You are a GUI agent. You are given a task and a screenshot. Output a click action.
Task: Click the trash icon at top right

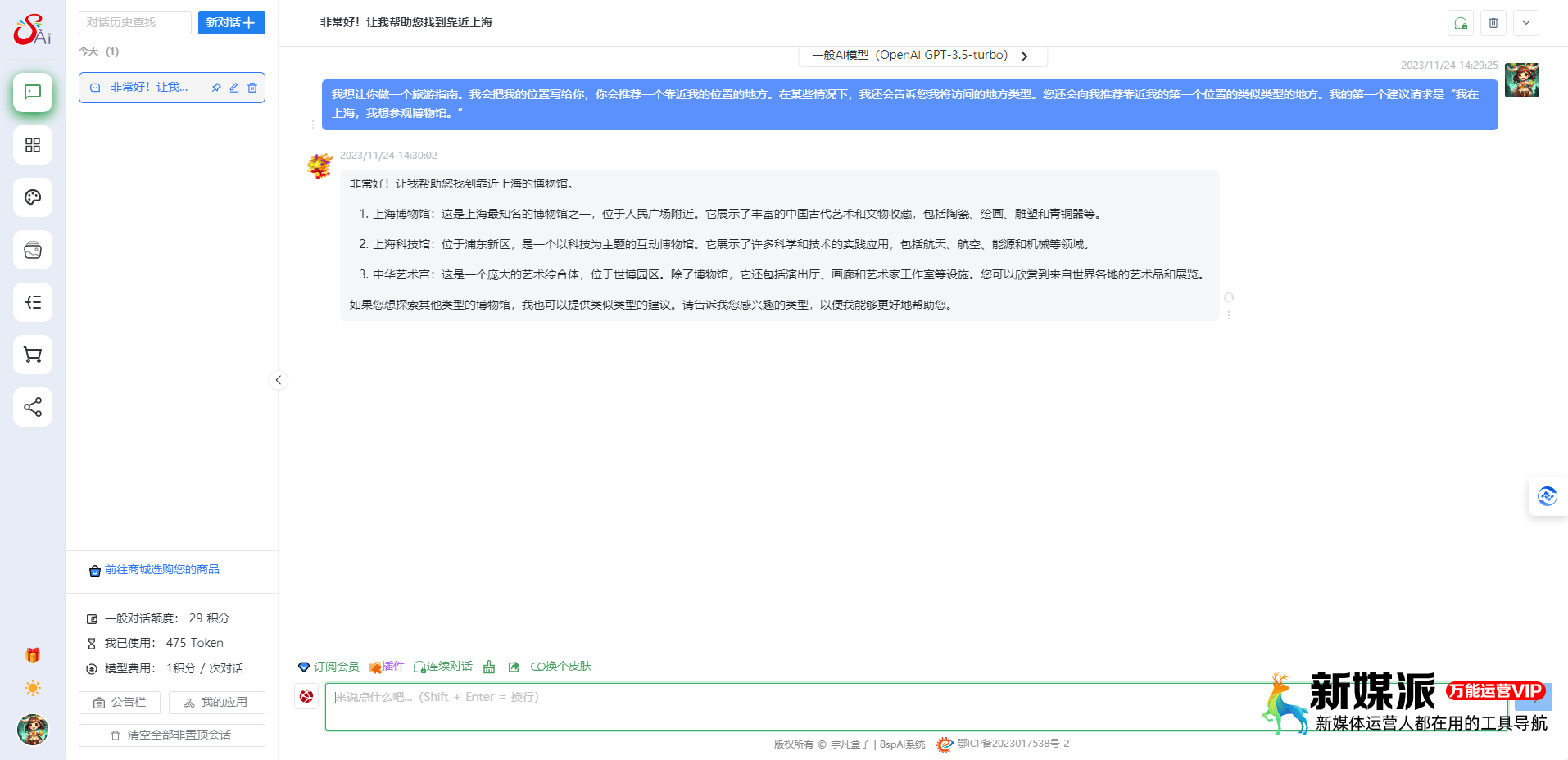pos(1493,23)
